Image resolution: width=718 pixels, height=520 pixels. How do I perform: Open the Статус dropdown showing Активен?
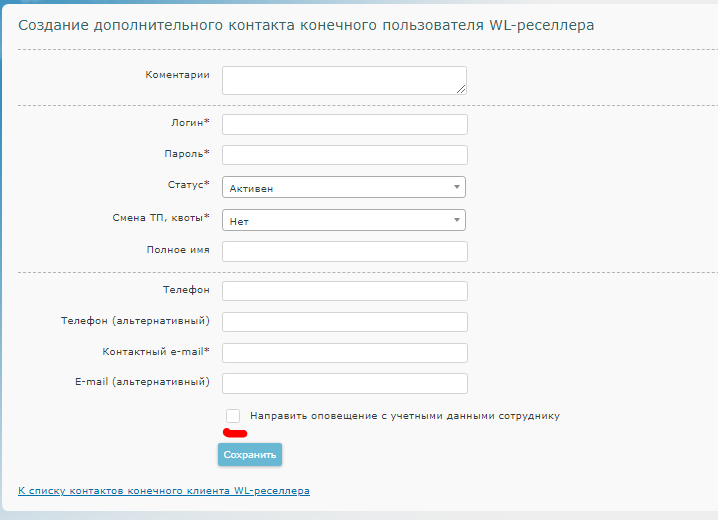[344, 187]
